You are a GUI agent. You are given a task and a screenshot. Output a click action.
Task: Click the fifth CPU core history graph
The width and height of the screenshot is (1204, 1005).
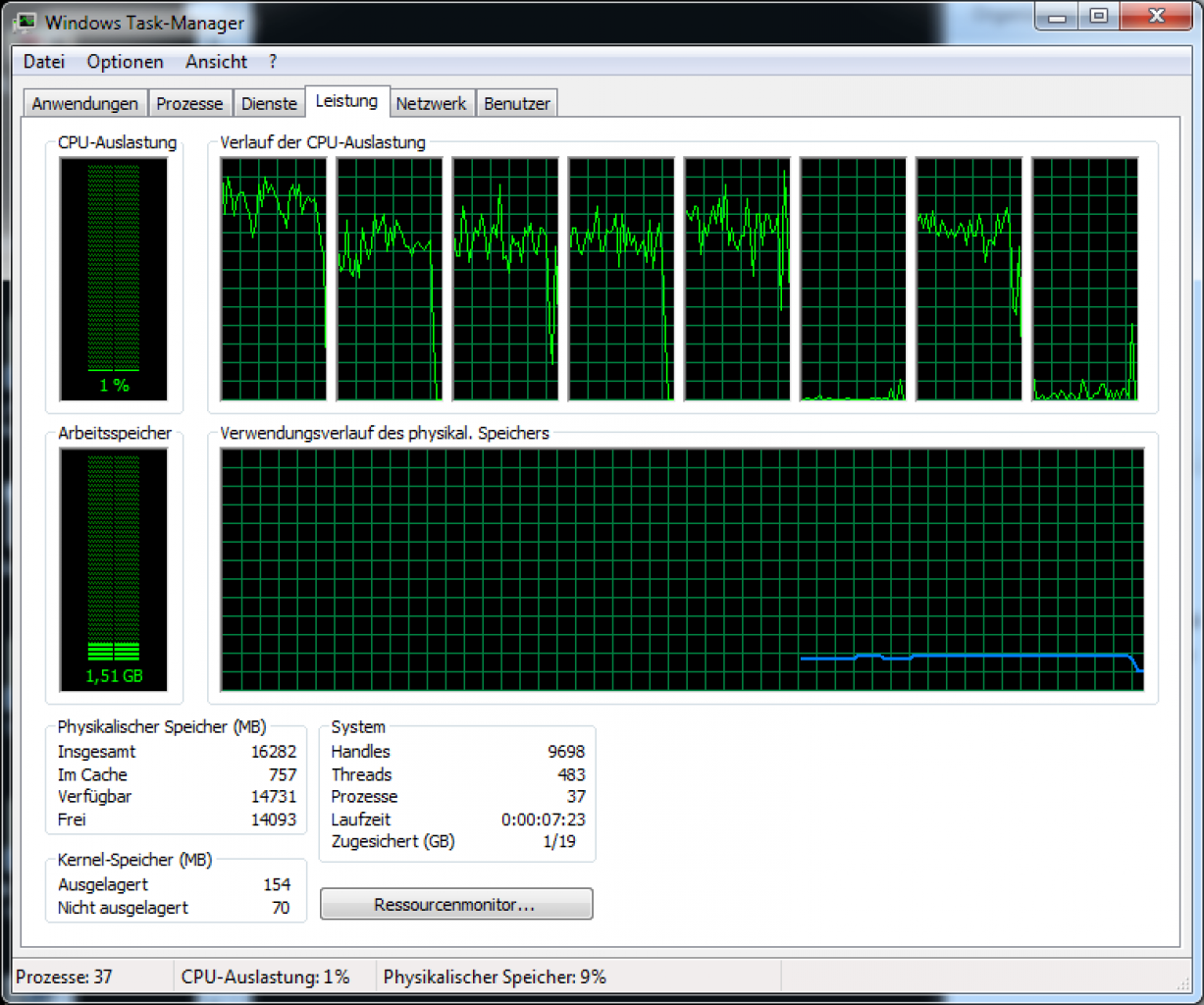click(x=737, y=280)
